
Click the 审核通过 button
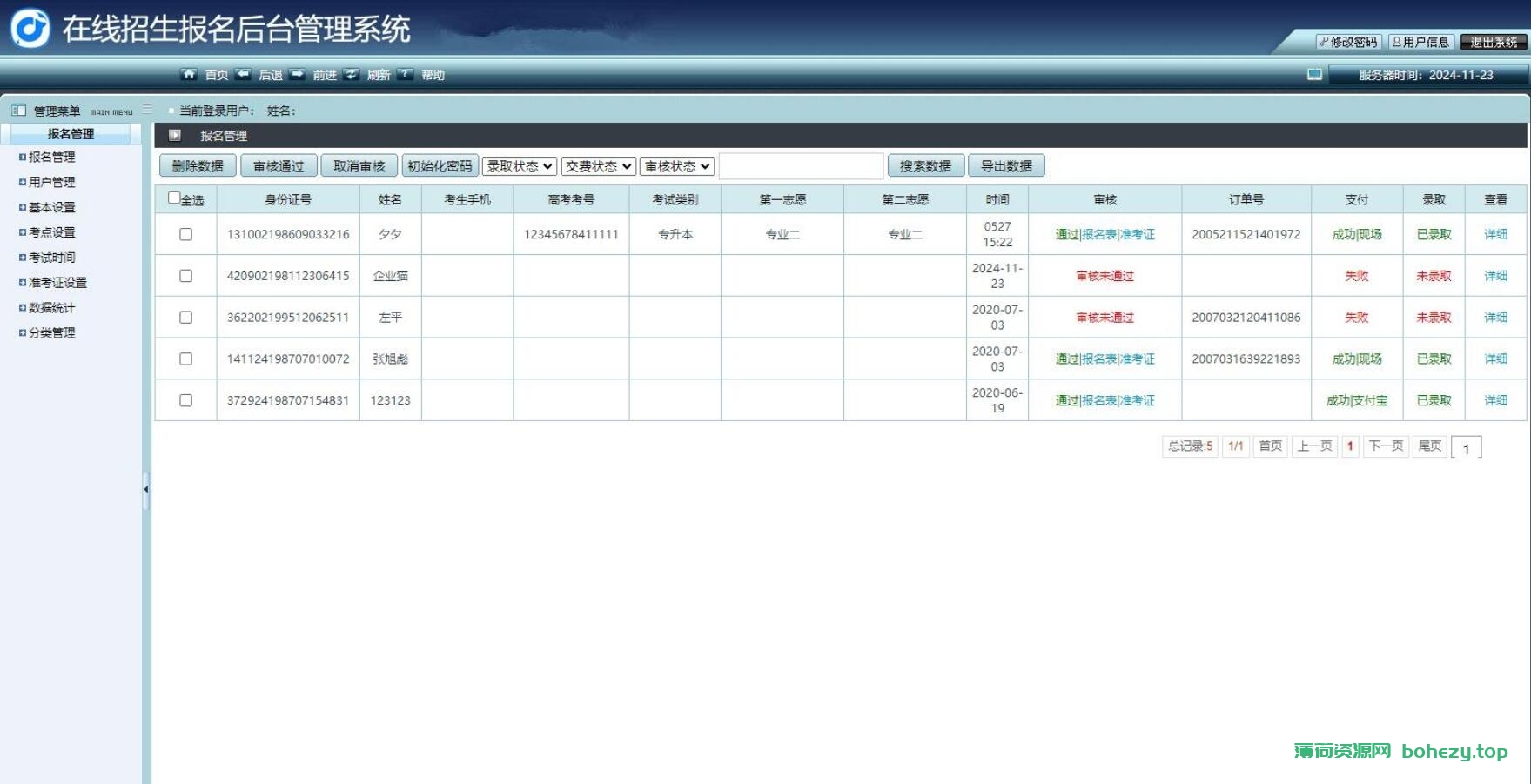click(x=279, y=166)
